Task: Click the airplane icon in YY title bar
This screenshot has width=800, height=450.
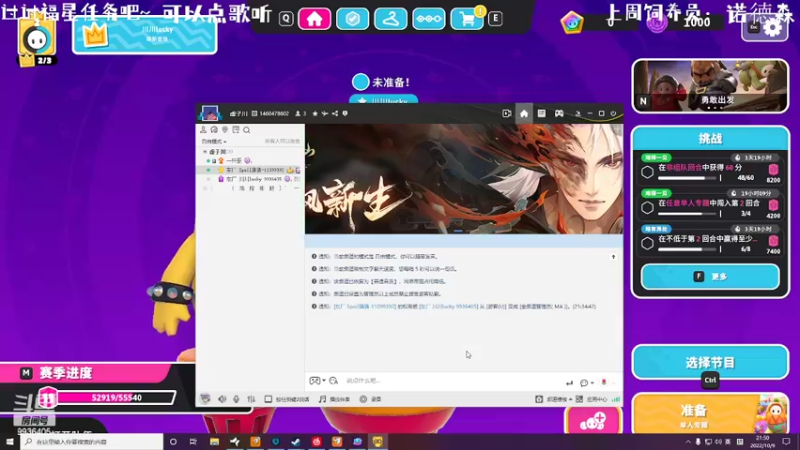Action: [x=324, y=113]
